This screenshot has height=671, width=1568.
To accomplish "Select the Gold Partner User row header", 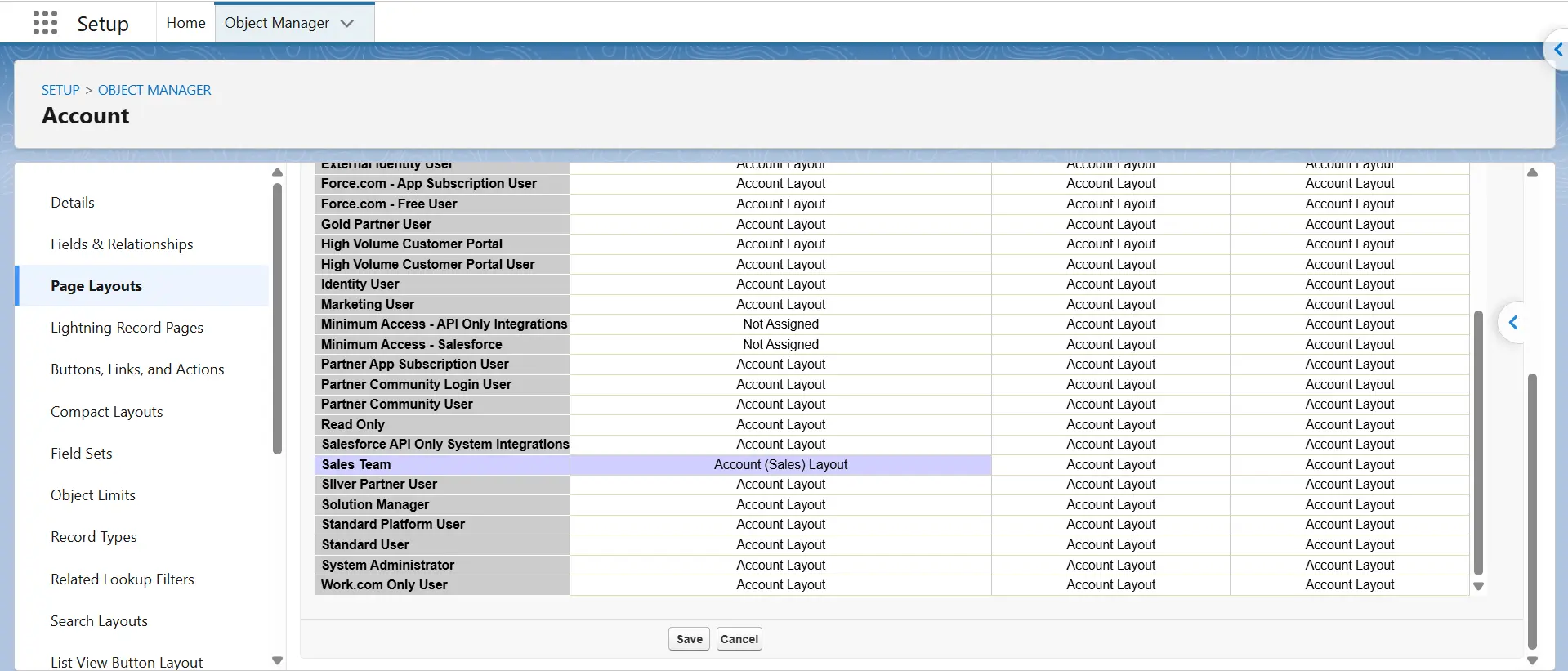I will 442,224.
